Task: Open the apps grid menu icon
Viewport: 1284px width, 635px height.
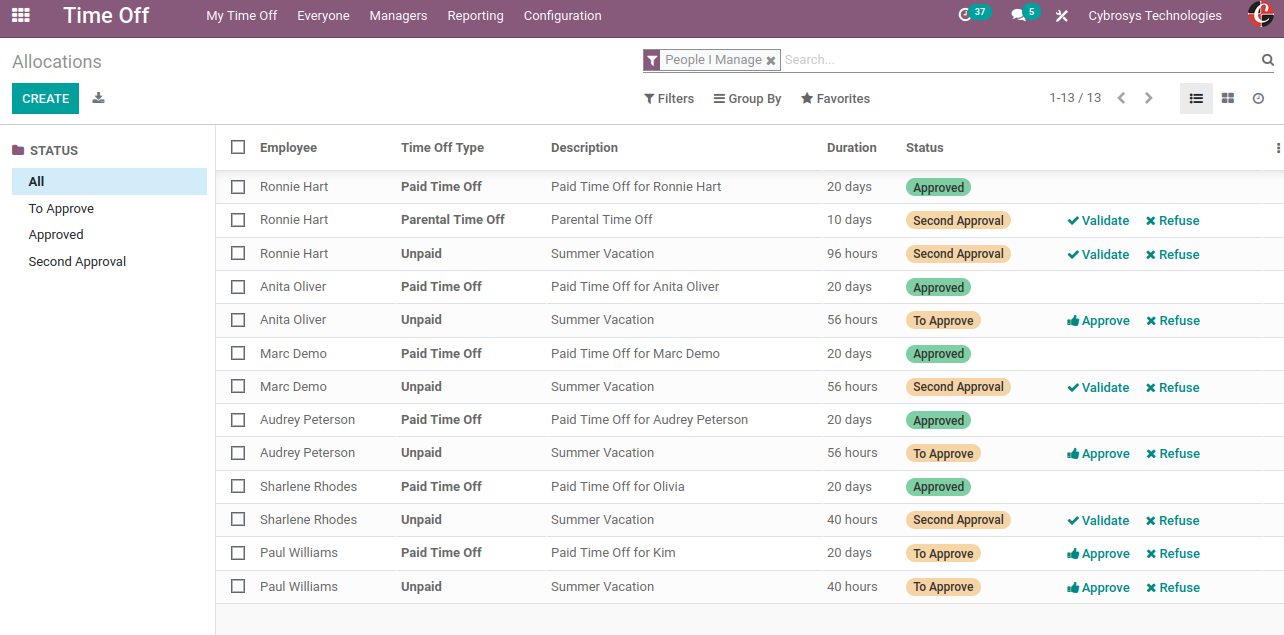Action: 21,15
